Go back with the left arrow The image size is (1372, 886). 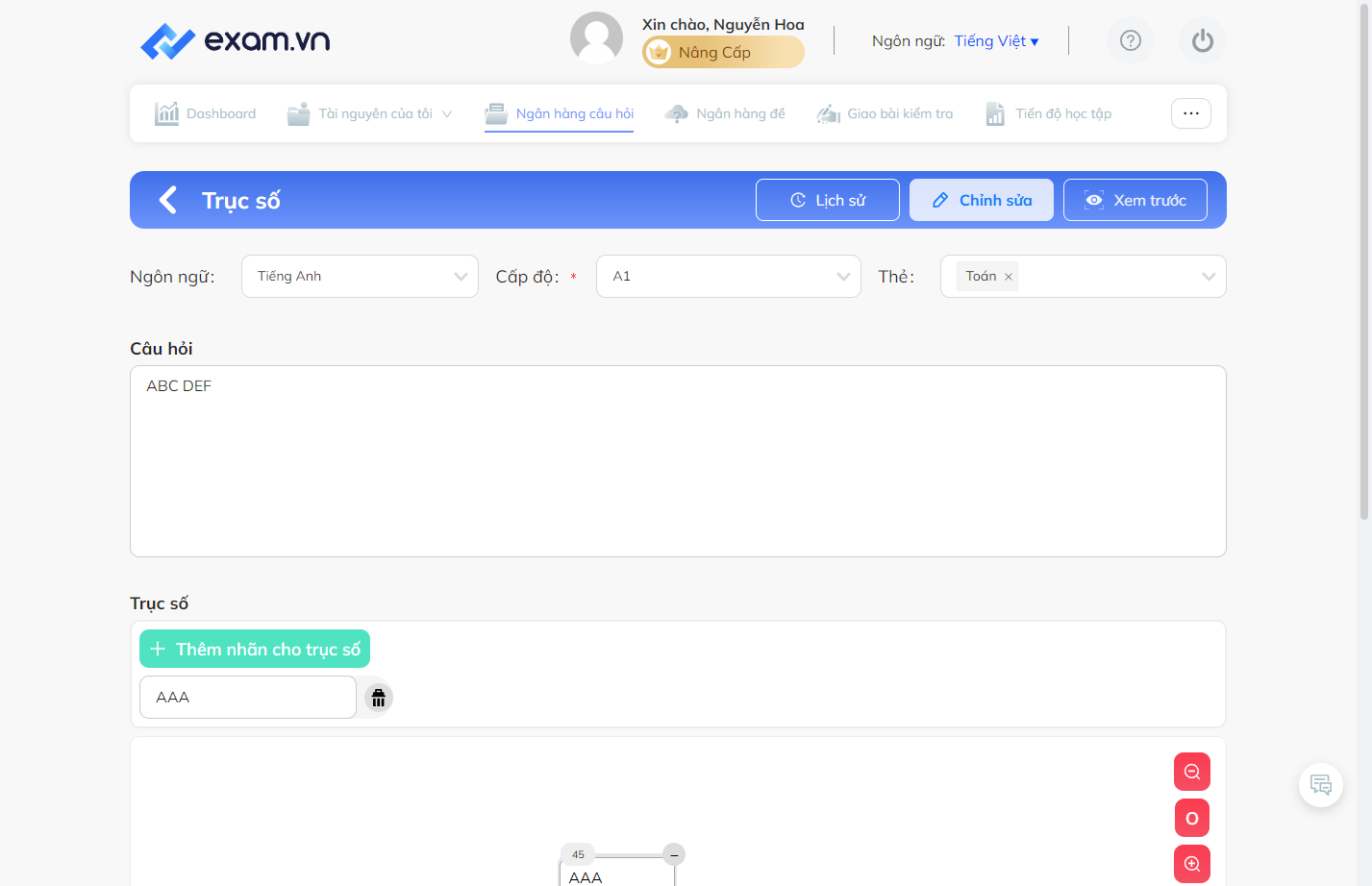tap(168, 200)
